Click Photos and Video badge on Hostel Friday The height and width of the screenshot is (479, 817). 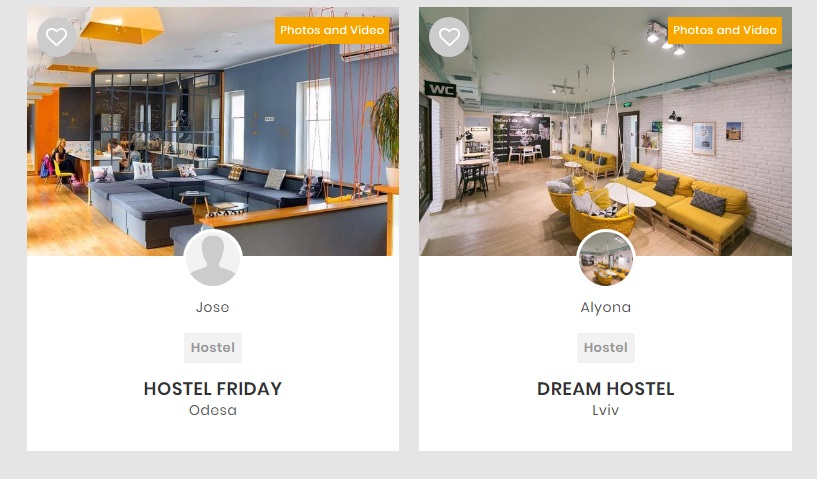(x=332, y=30)
